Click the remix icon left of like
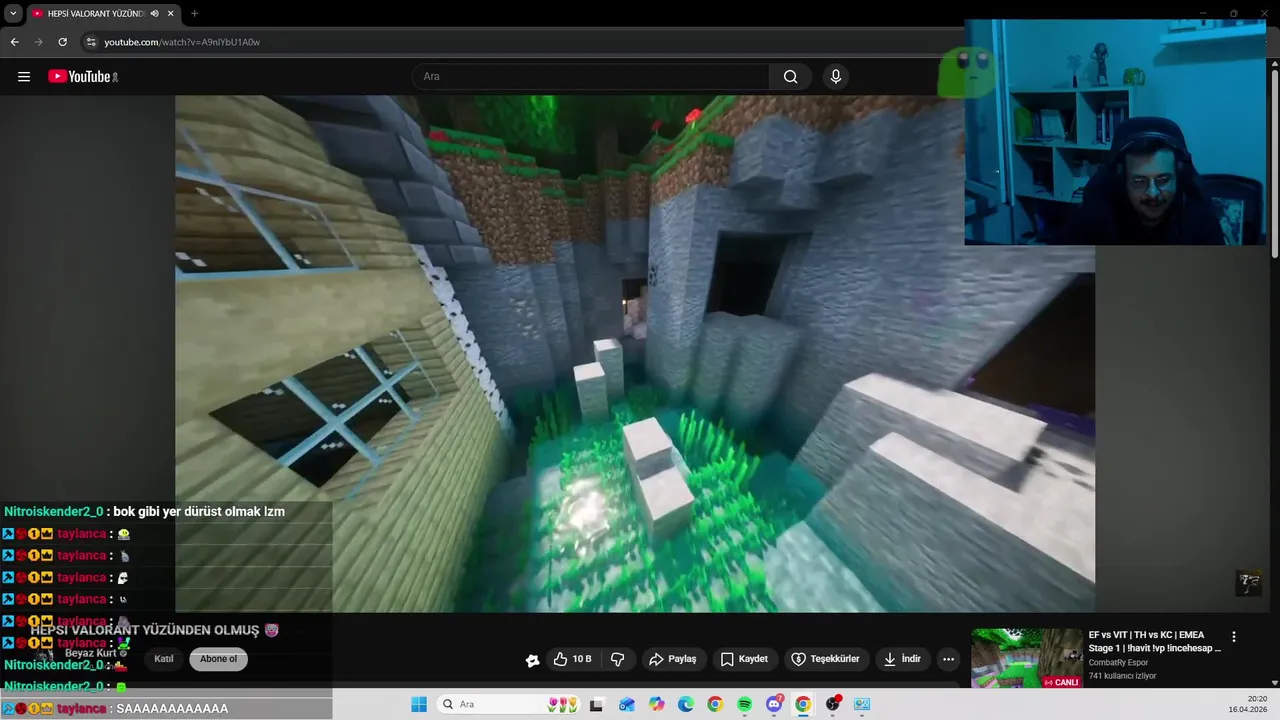 pos(532,660)
